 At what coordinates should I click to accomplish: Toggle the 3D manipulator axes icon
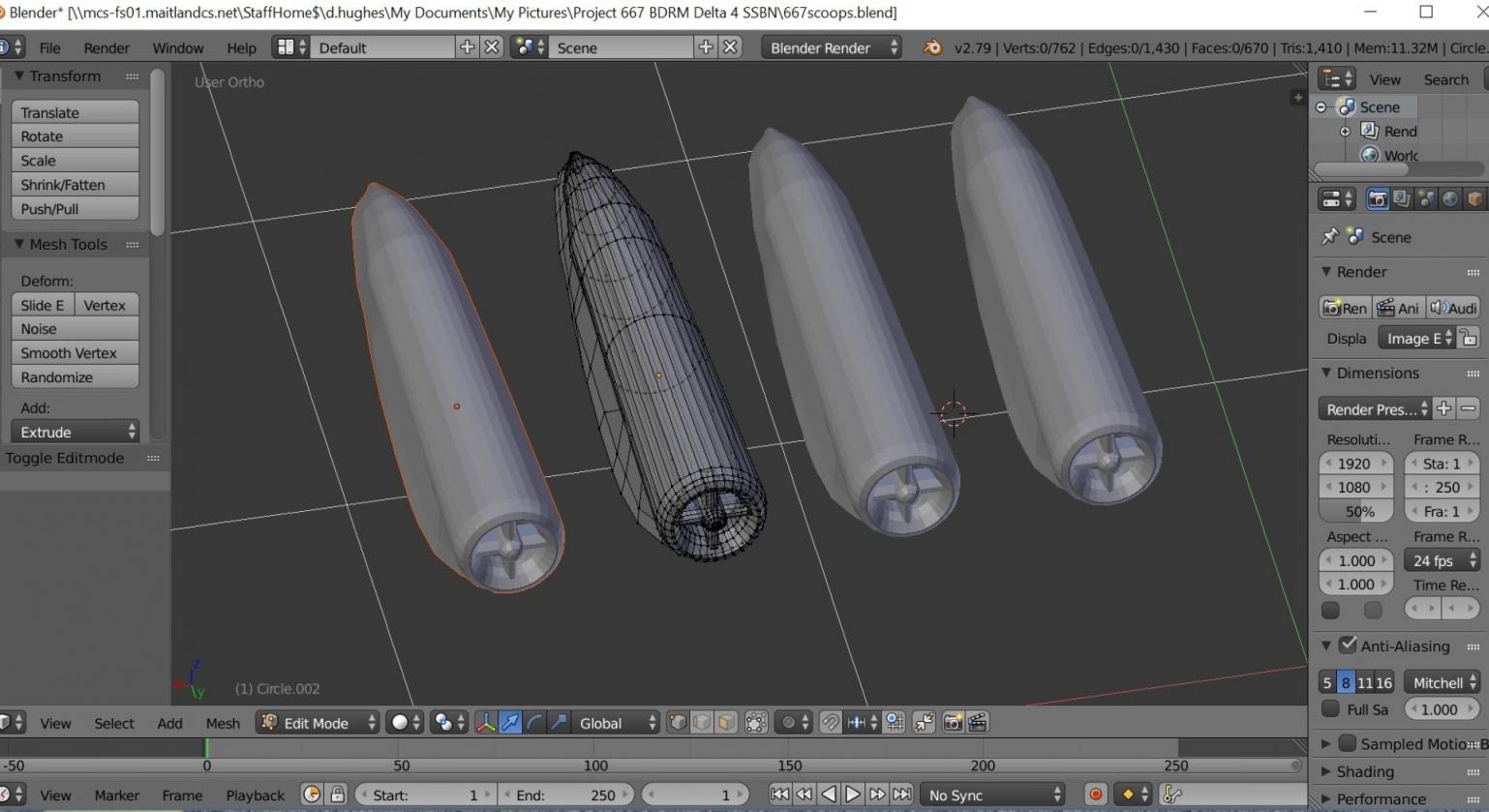486,723
